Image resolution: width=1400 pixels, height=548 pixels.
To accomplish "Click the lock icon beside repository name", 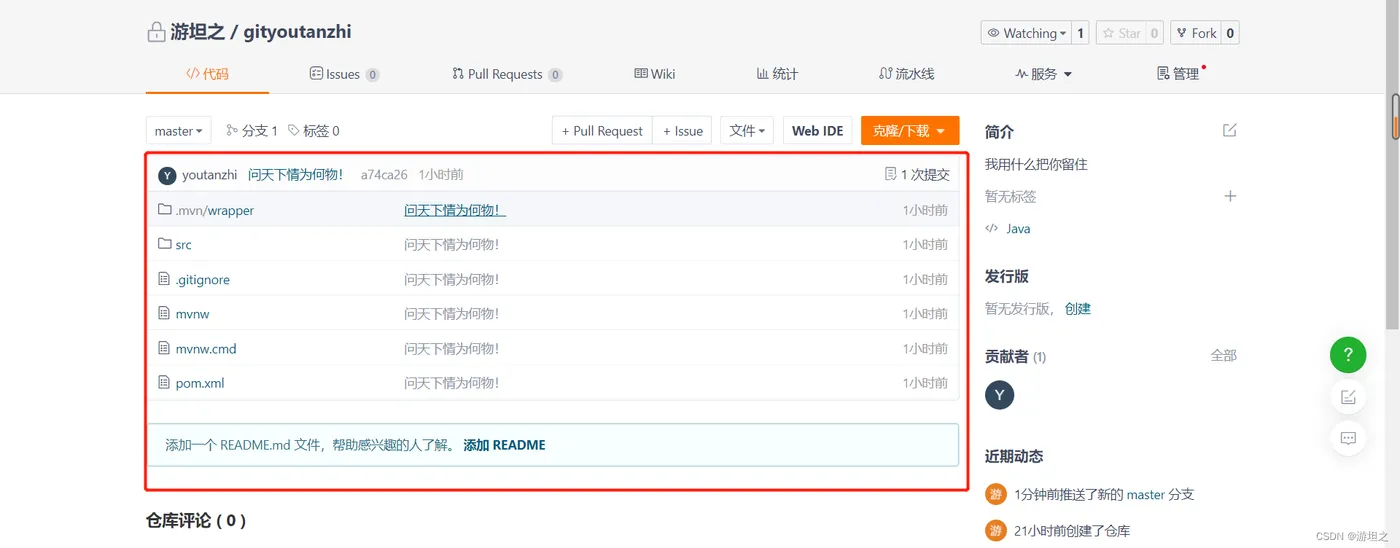I will (156, 32).
